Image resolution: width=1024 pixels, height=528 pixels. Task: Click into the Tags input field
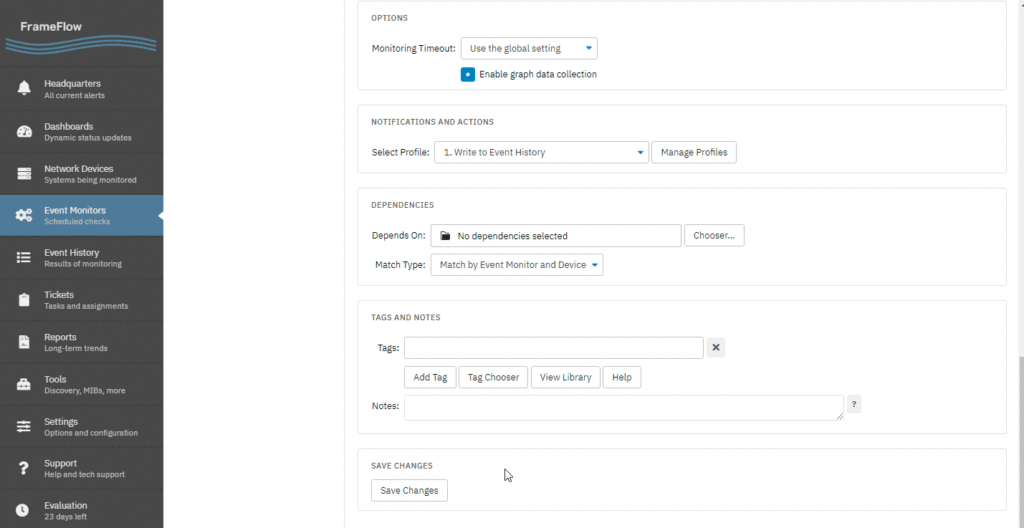554,348
